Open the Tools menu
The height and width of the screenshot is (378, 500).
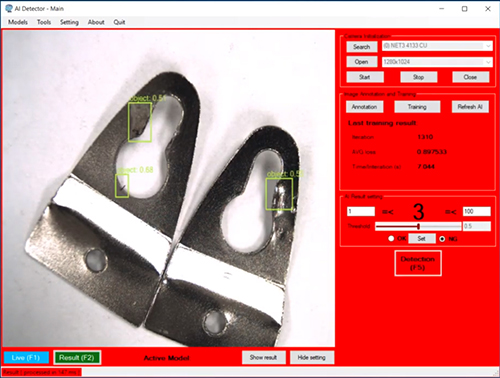pos(44,22)
